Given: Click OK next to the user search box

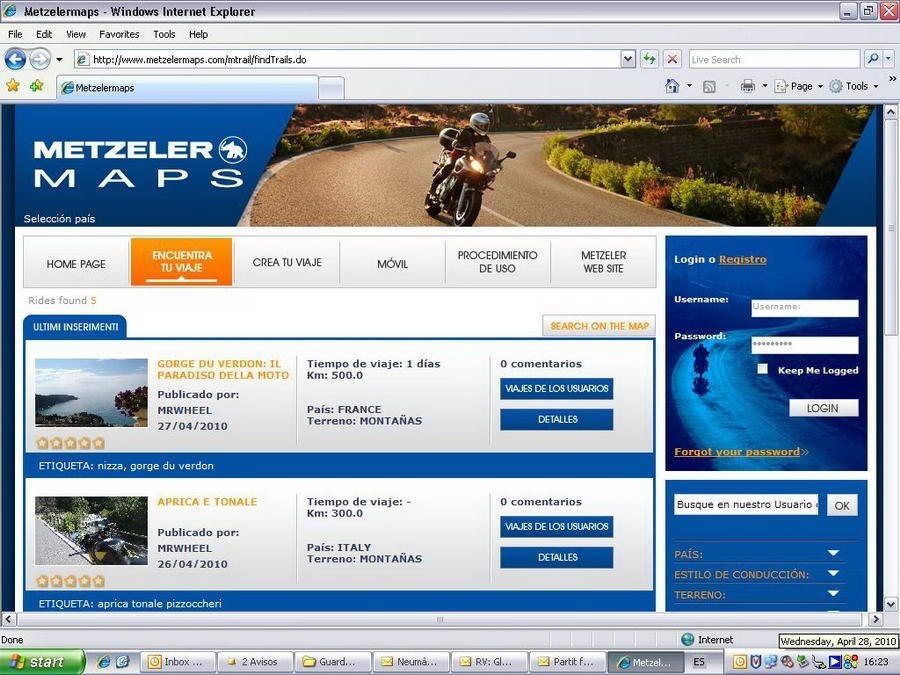Looking at the screenshot, I should coord(842,506).
